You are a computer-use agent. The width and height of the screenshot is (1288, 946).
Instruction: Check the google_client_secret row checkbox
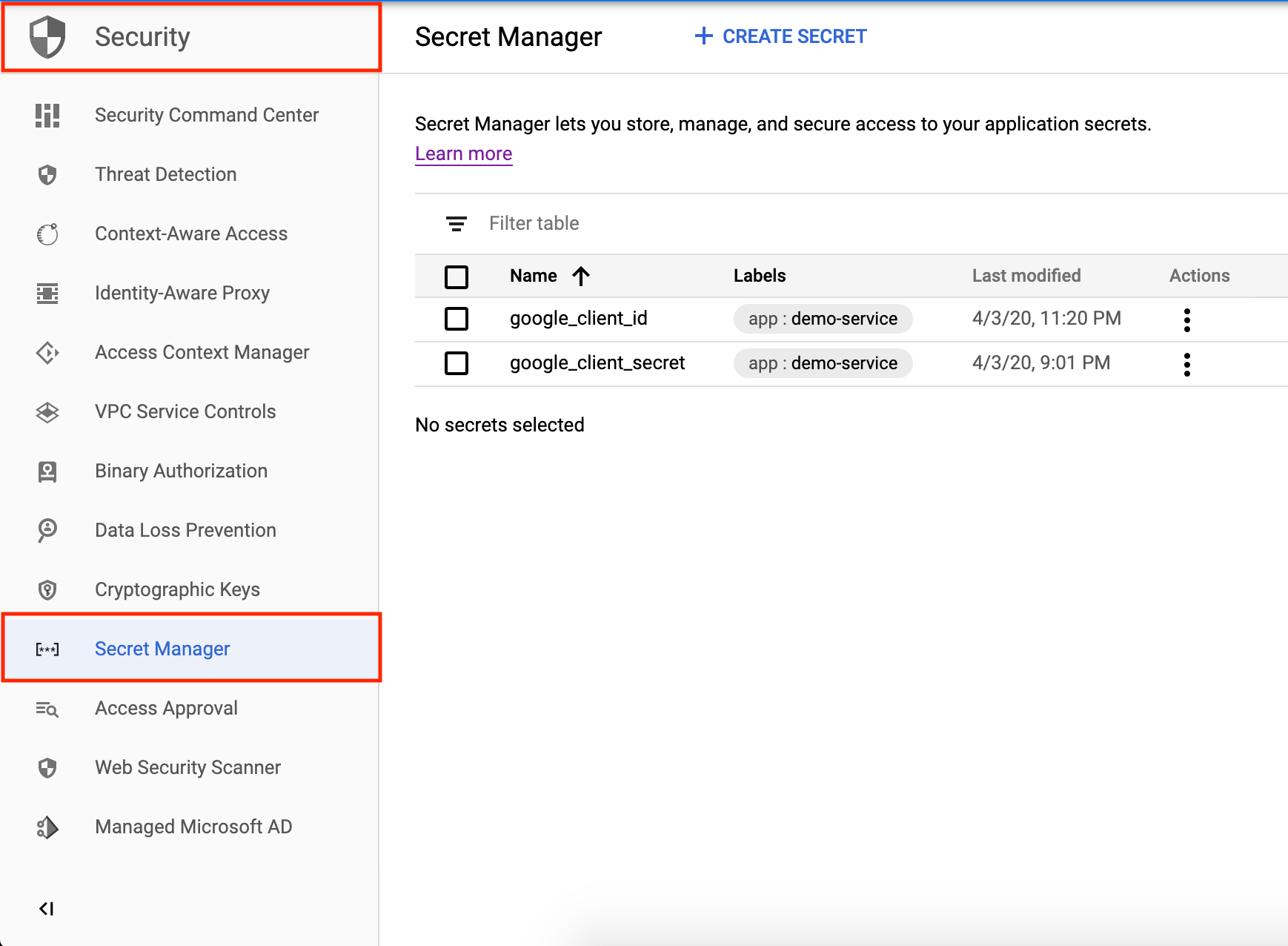click(457, 363)
